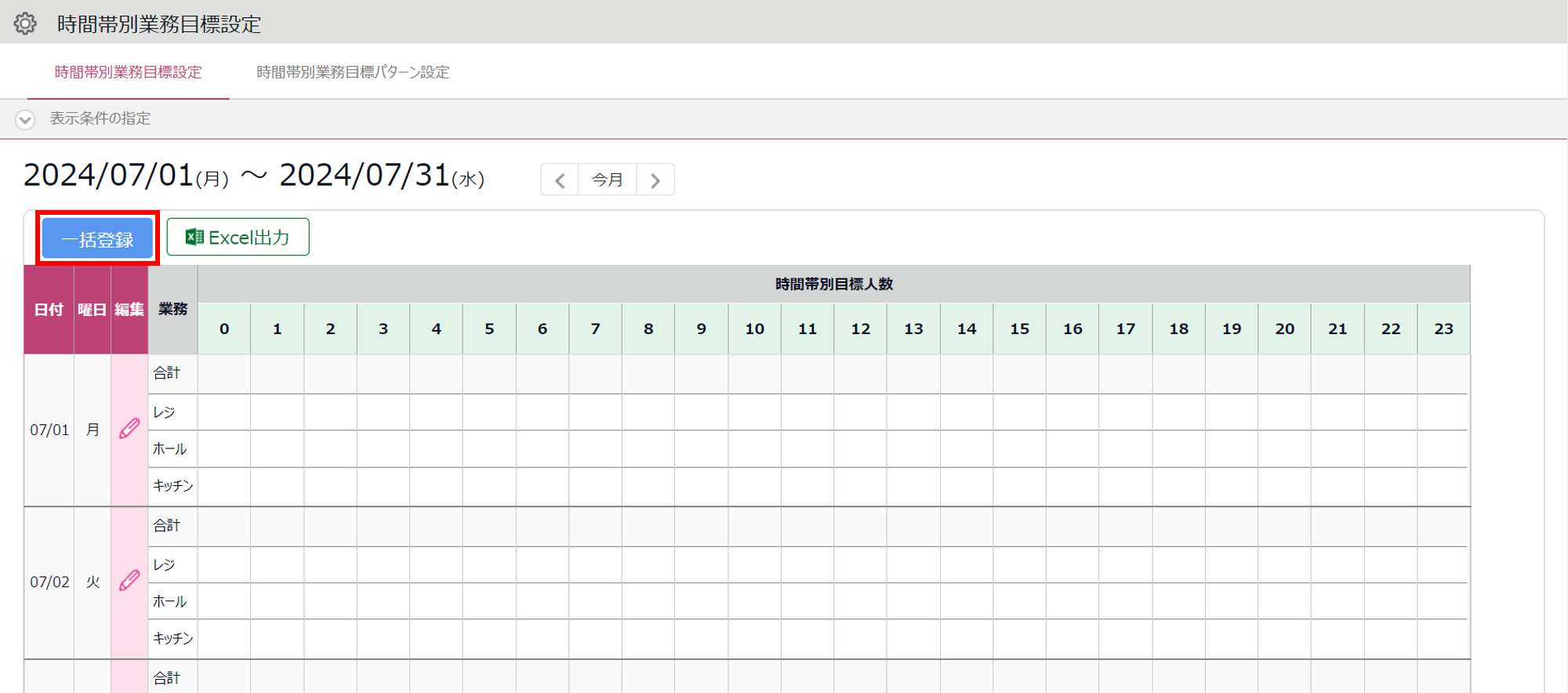Click hour 15 column header
The height and width of the screenshot is (693, 1568).
tap(1020, 328)
